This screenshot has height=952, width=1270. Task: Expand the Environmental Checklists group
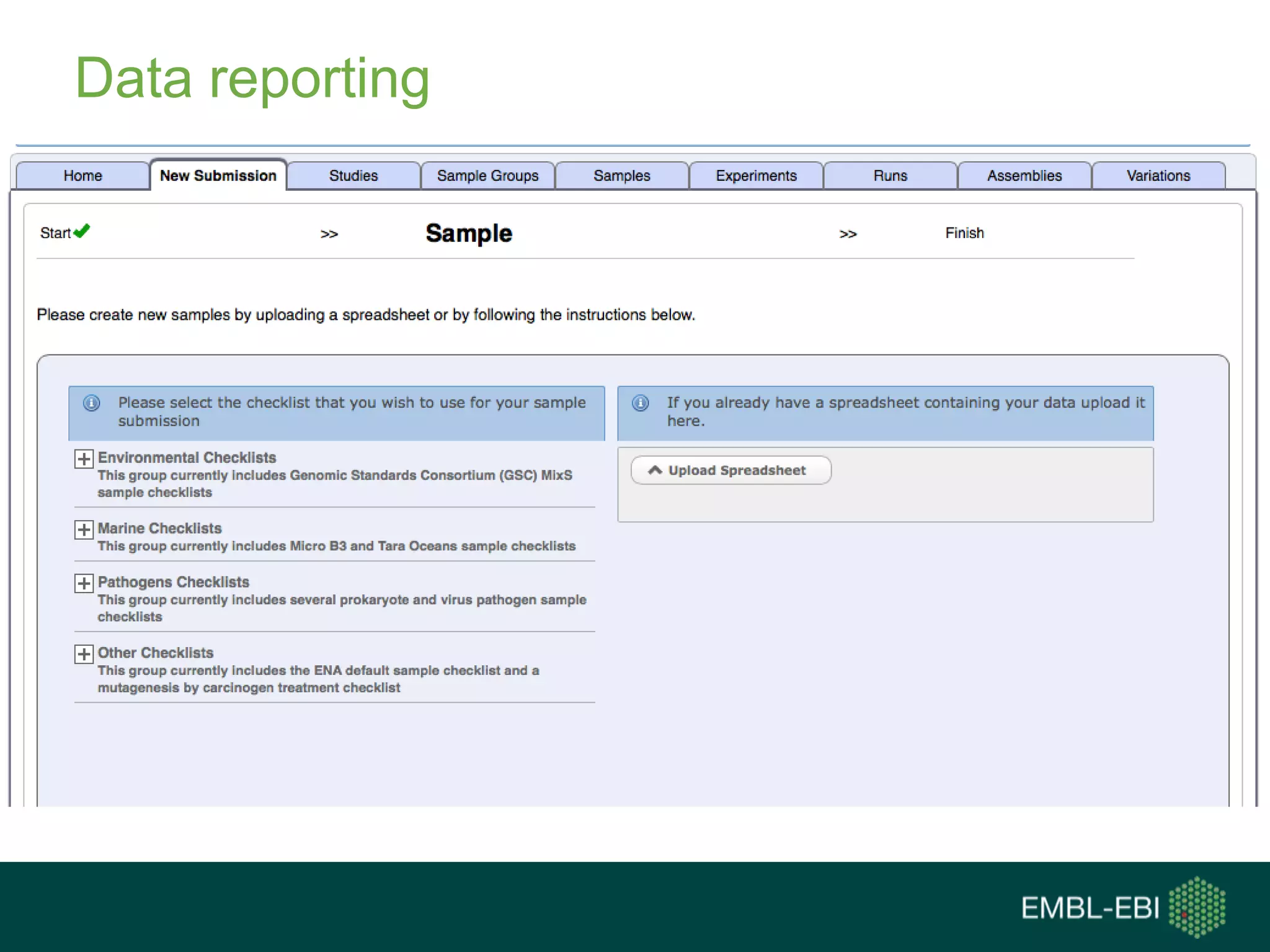pyautogui.click(x=84, y=459)
